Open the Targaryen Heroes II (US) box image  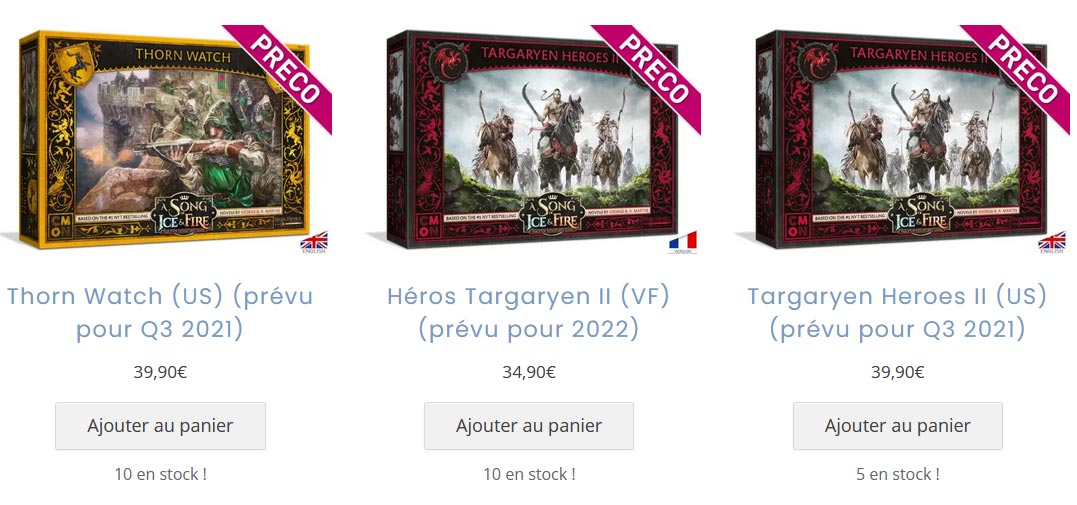(x=901, y=139)
